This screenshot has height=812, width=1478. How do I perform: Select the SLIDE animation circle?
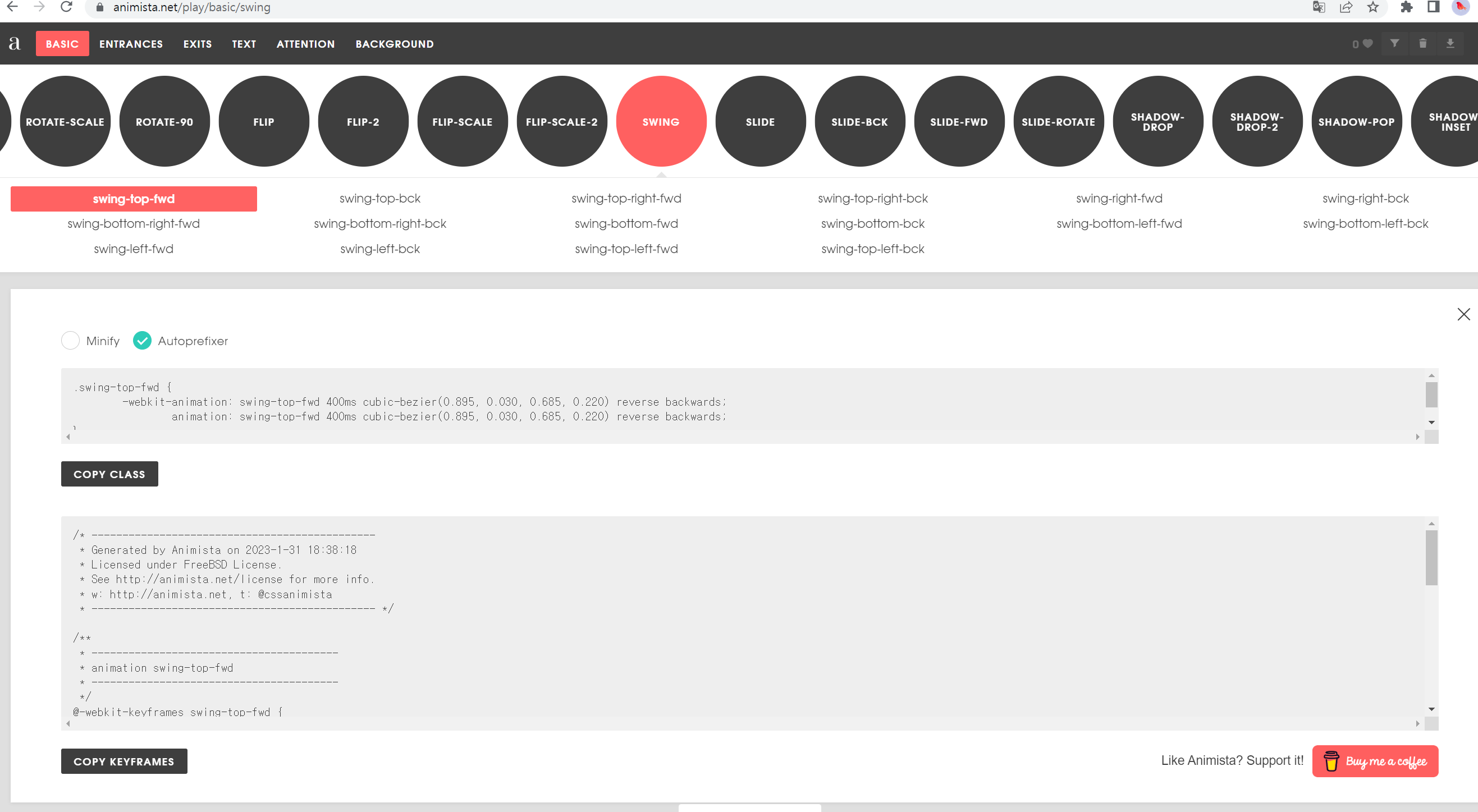coord(760,122)
